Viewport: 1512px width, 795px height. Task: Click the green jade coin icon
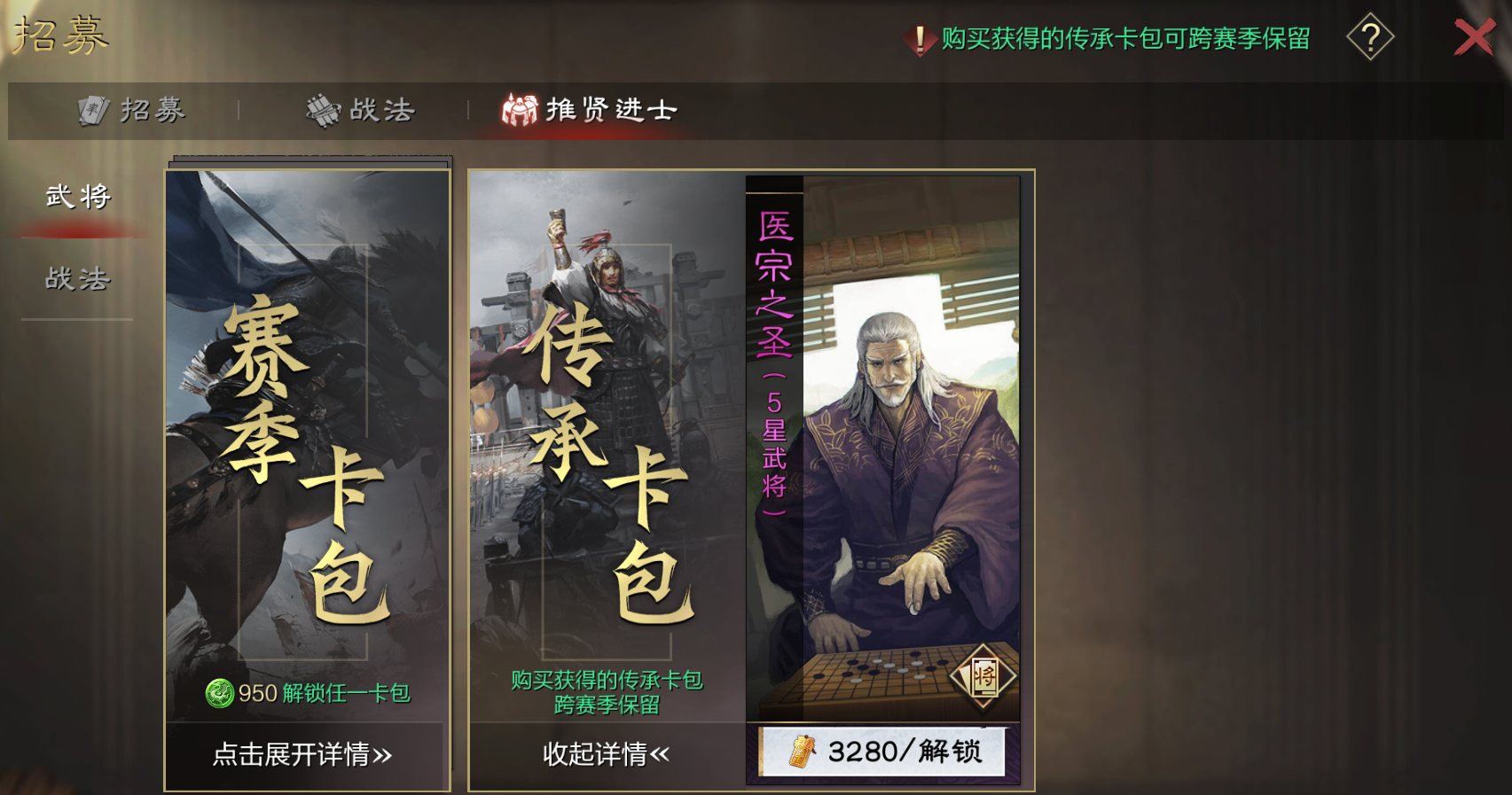pos(219,693)
